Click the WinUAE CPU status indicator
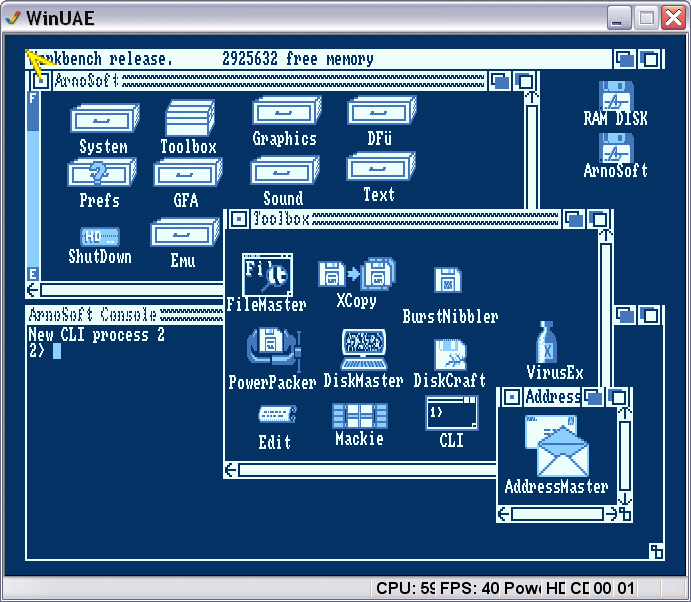This screenshot has width=691, height=602. tap(405, 588)
